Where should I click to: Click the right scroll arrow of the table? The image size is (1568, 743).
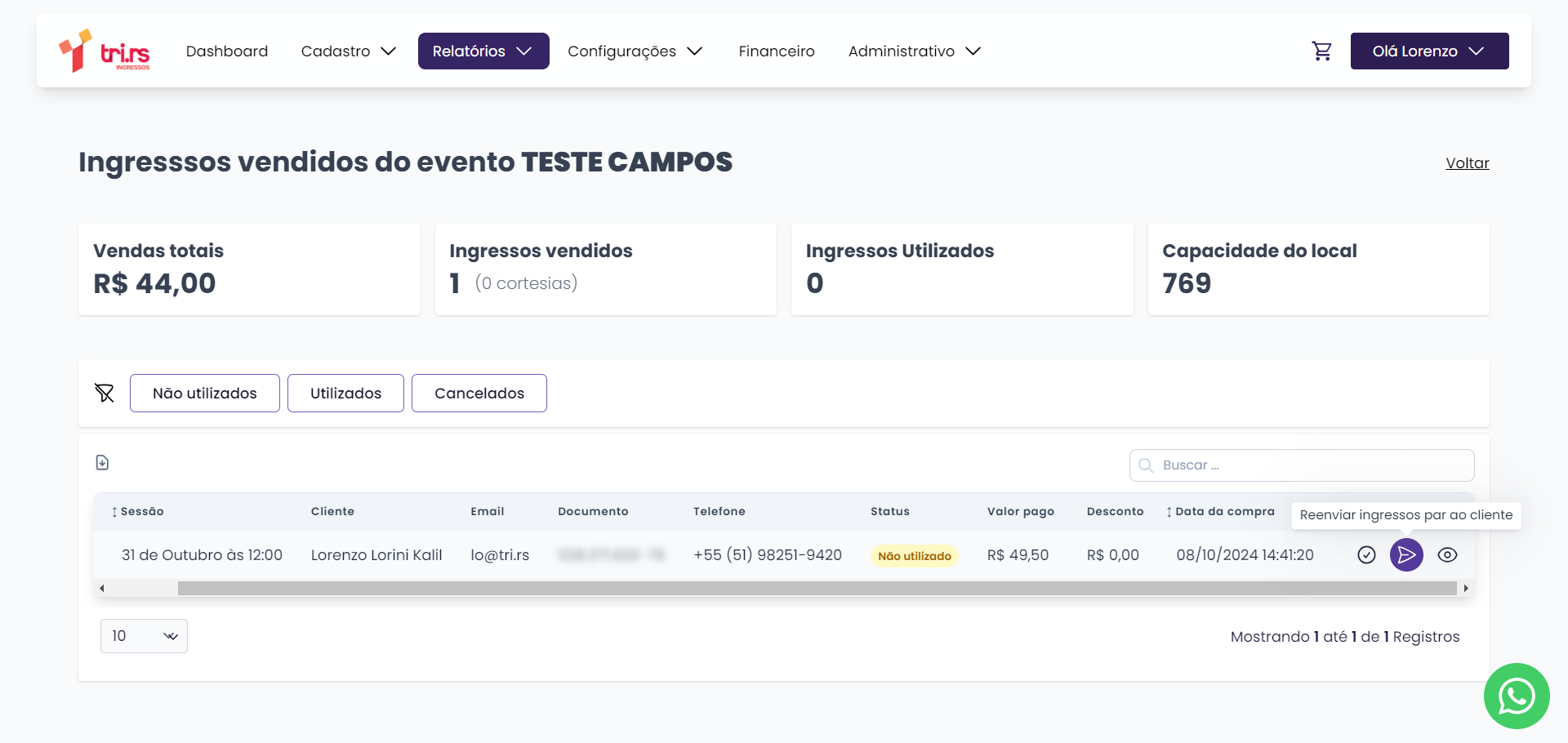(1466, 588)
